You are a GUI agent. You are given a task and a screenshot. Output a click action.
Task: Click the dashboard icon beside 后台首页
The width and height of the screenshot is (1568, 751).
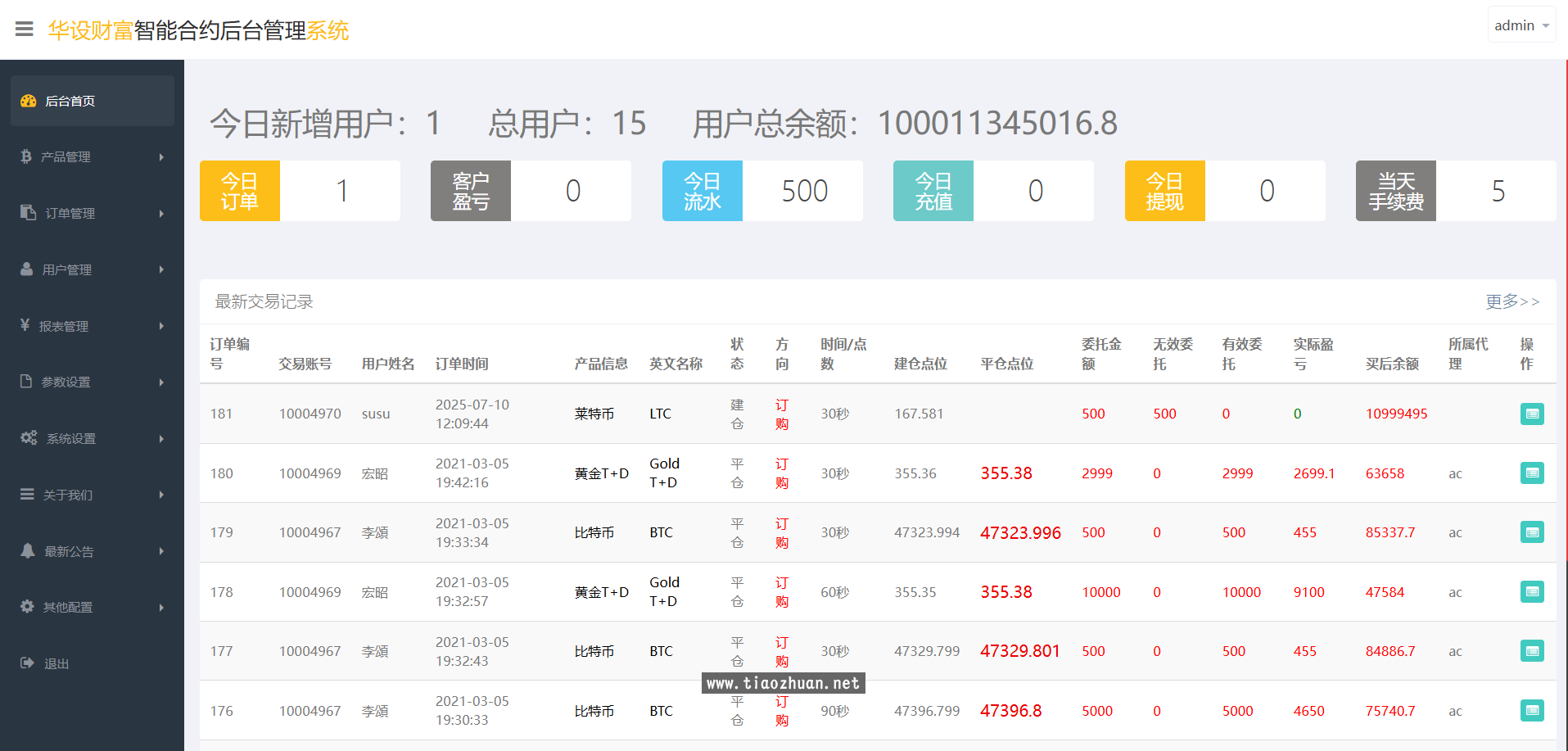pyautogui.click(x=29, y=101)
